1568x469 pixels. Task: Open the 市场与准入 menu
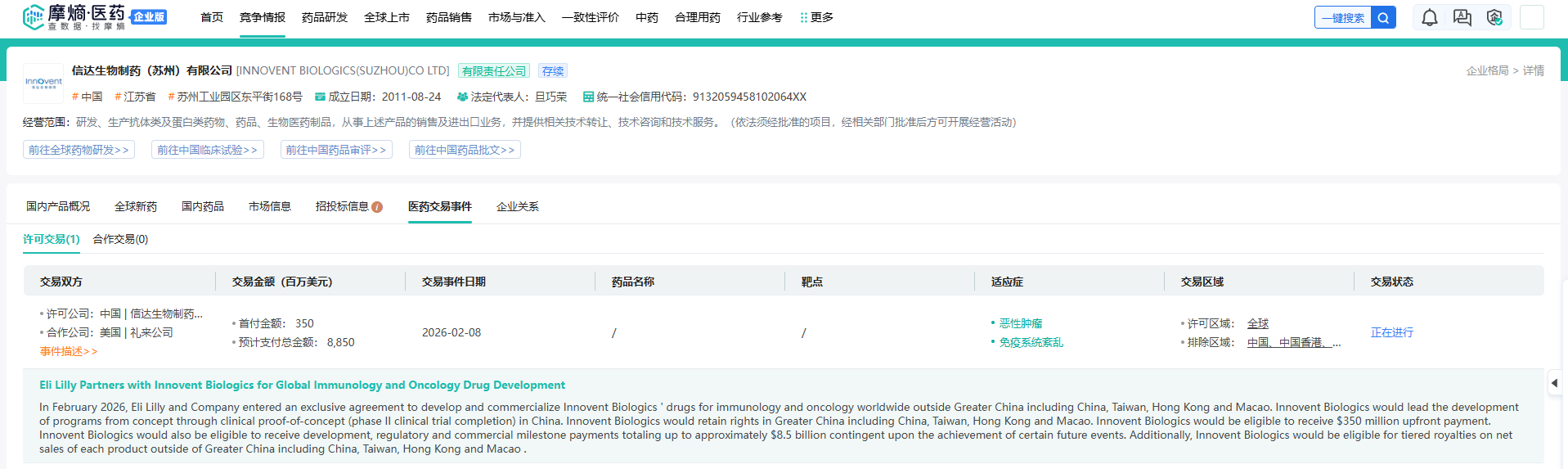click(x=517, y=17)
